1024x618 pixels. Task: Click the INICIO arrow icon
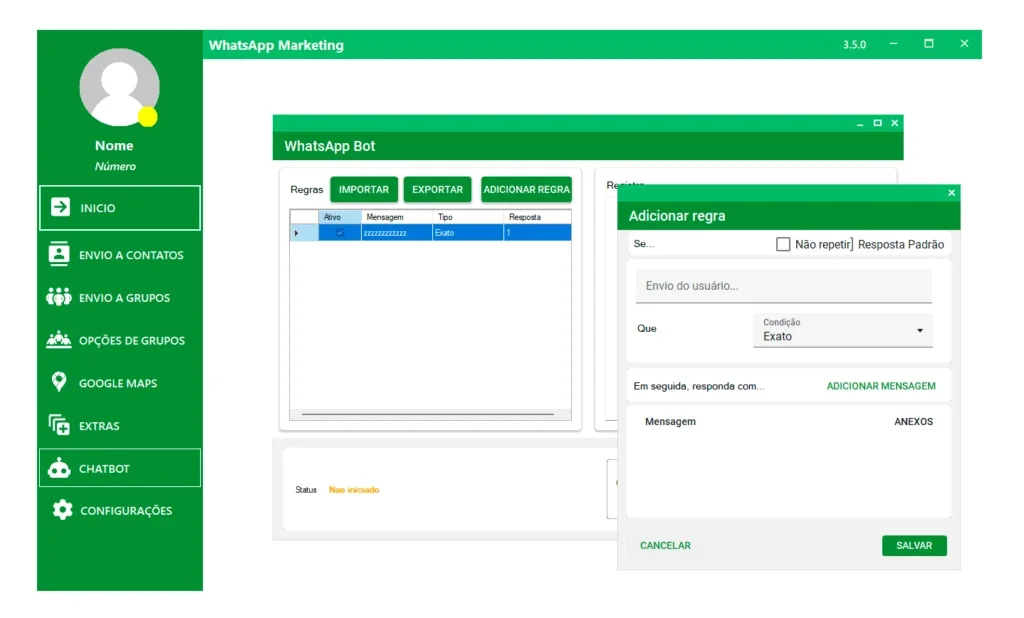tap(60, 207)
